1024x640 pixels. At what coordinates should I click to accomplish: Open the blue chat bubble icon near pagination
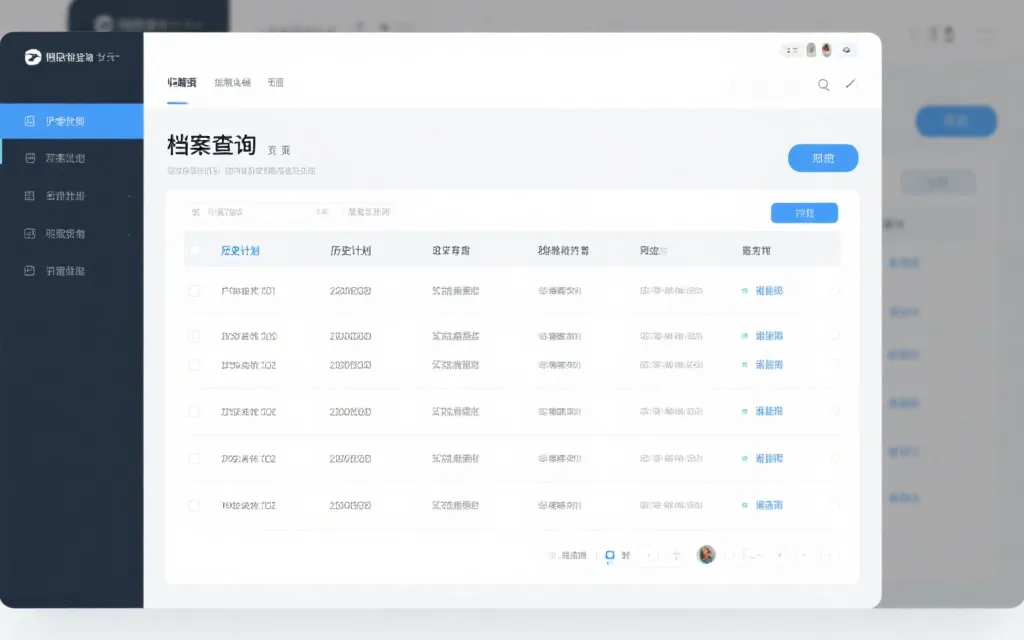[x=608, y=556]
